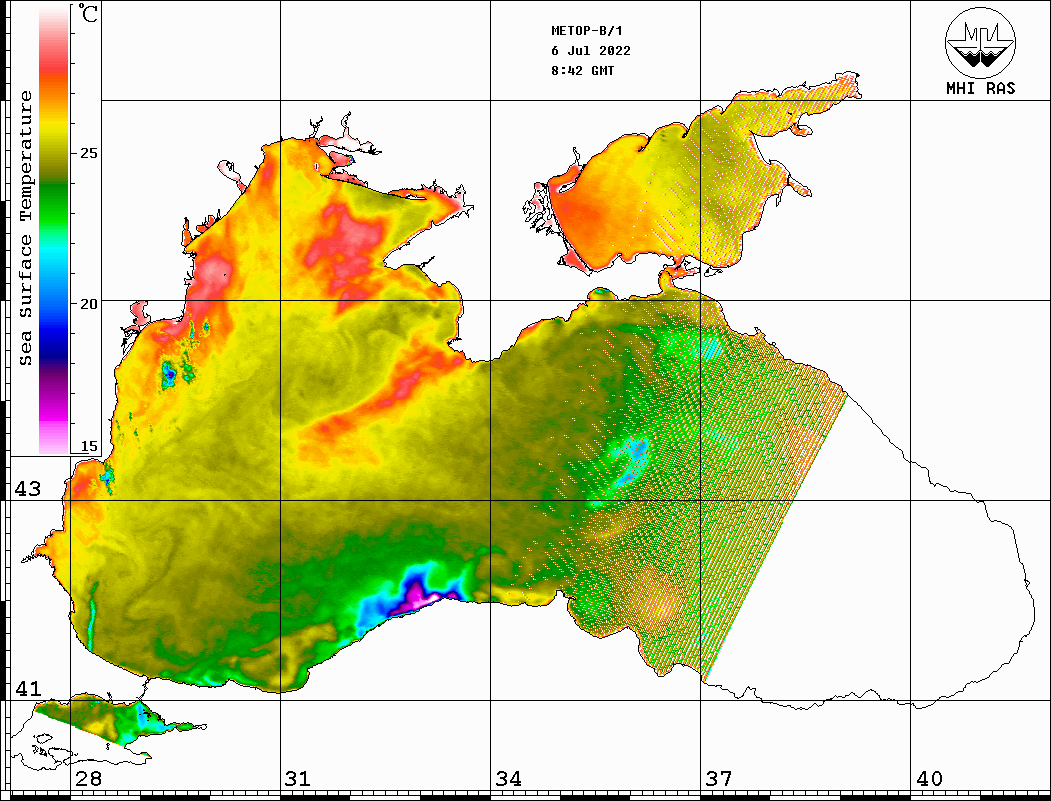Click the '°C' unit label on the legend

(x=88, y=13)
